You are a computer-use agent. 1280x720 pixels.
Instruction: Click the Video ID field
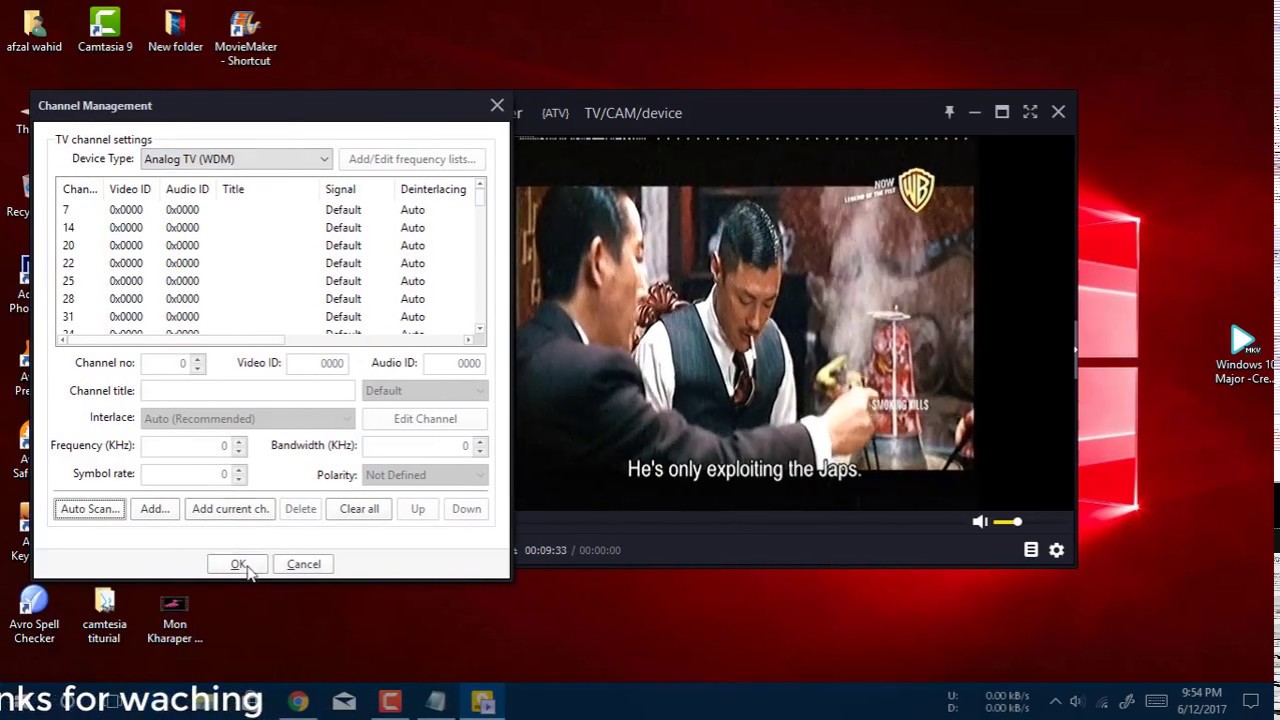click(x=317, y=363)
